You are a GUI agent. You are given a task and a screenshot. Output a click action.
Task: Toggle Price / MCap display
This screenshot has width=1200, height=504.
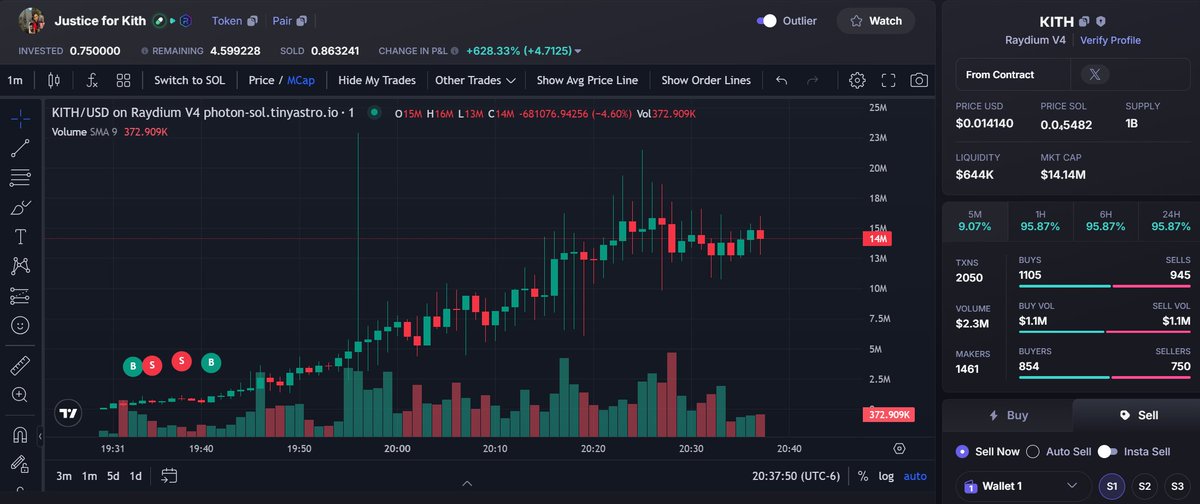click(x=281, y=80)
